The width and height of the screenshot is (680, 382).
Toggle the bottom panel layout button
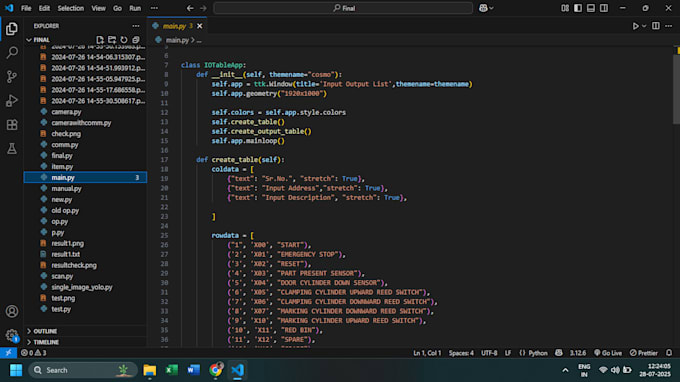click(x=591, y=8)
